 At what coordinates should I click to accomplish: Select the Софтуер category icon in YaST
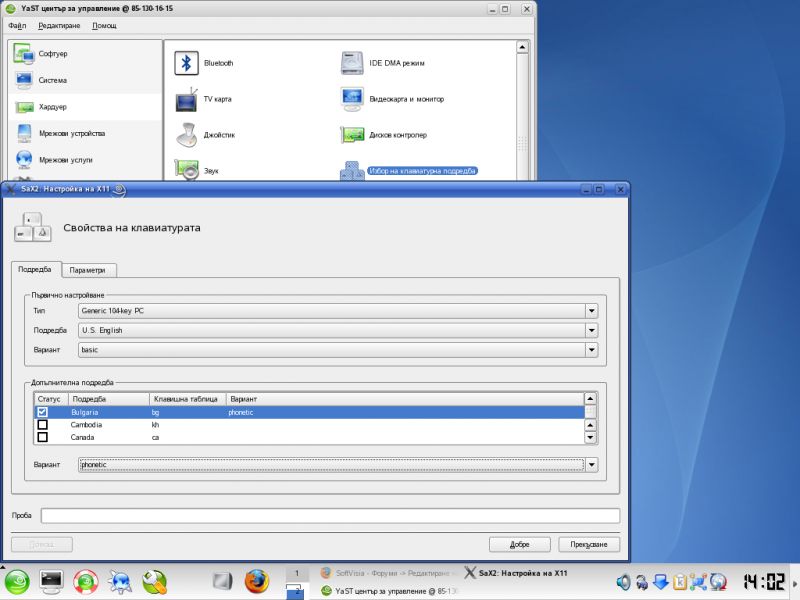click(23, 54)
